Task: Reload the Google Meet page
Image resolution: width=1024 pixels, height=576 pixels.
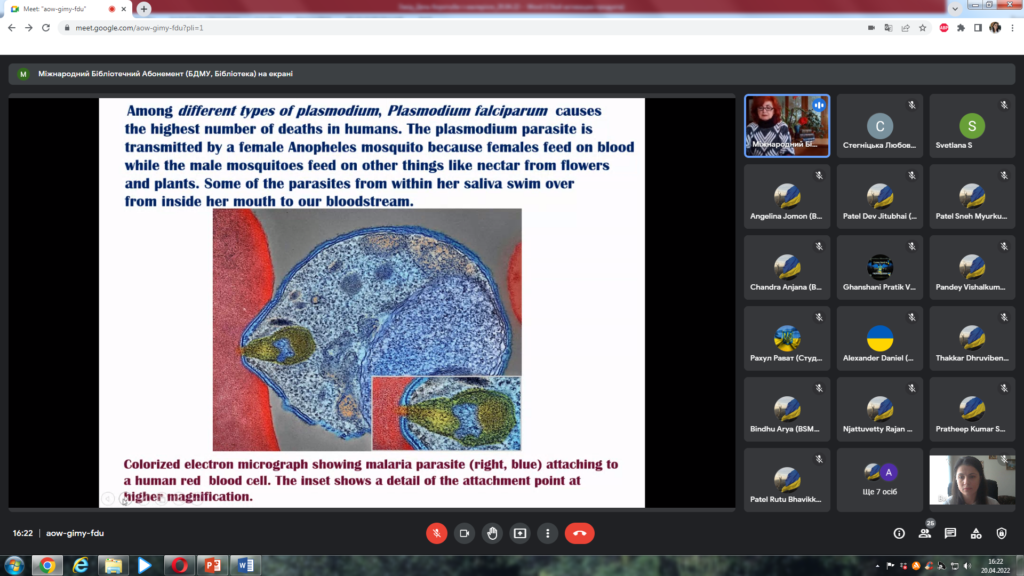Action: coord(46,28)
